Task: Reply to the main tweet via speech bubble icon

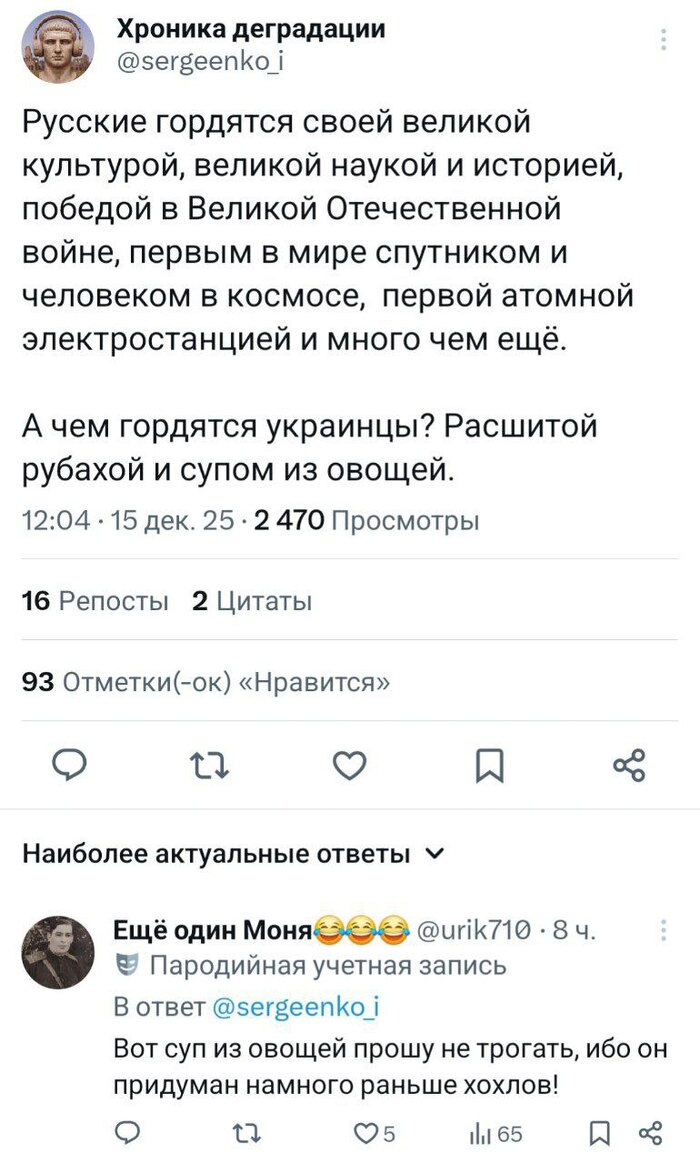Action: coord(71,766)
